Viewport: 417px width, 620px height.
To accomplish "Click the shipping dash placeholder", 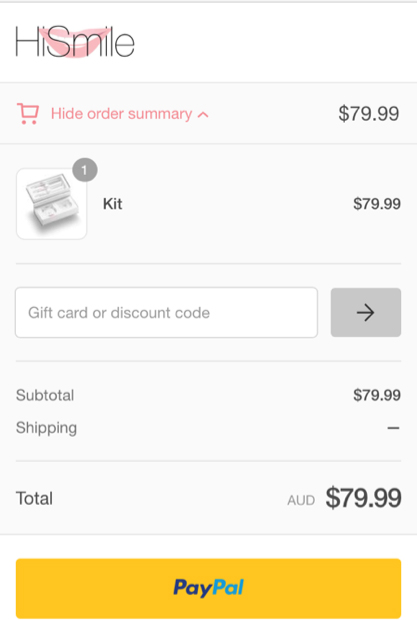I will [393, 428].
